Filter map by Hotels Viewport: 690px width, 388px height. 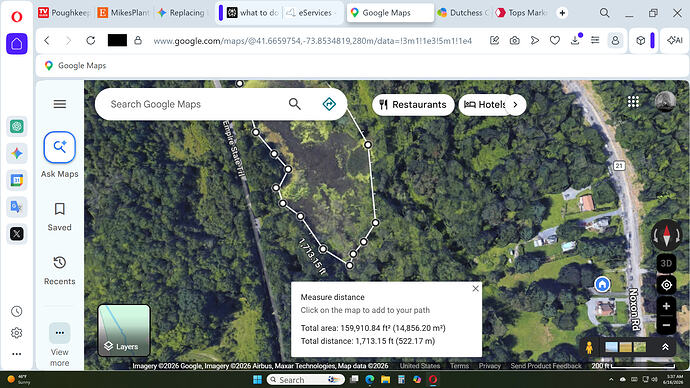tap(485, 105)
